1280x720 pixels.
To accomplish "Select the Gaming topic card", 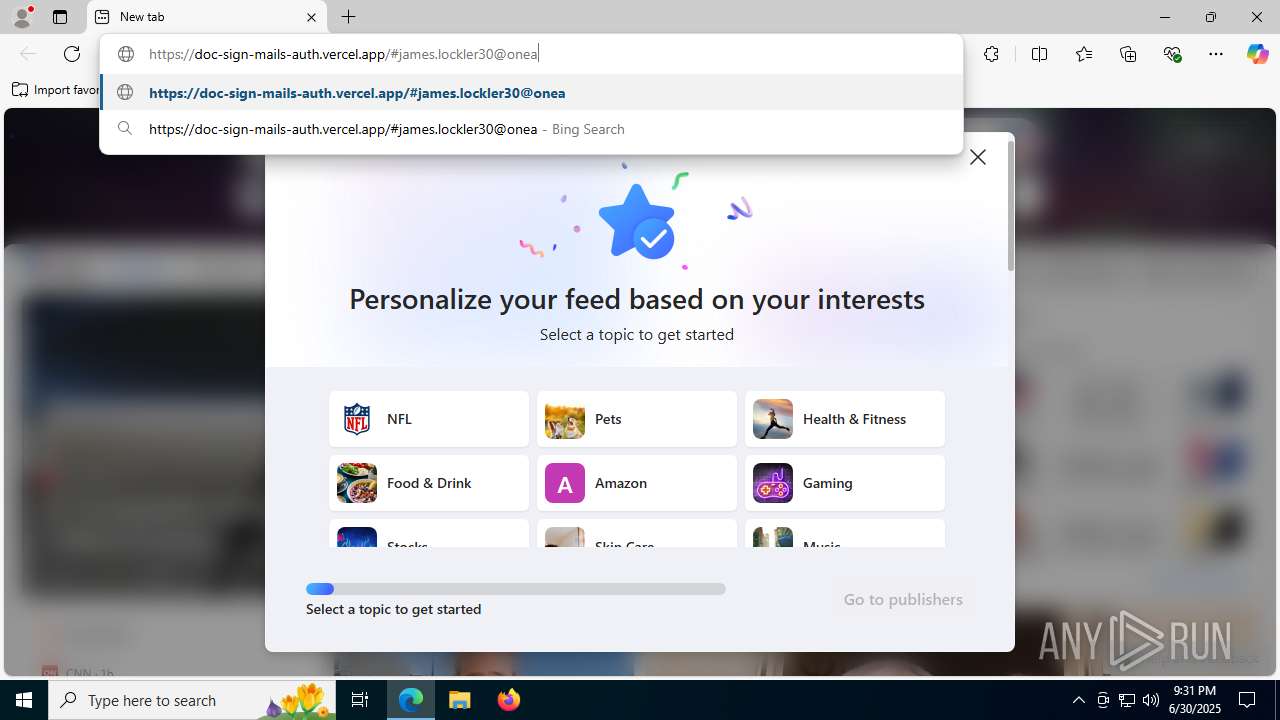I will click(845, 483).
